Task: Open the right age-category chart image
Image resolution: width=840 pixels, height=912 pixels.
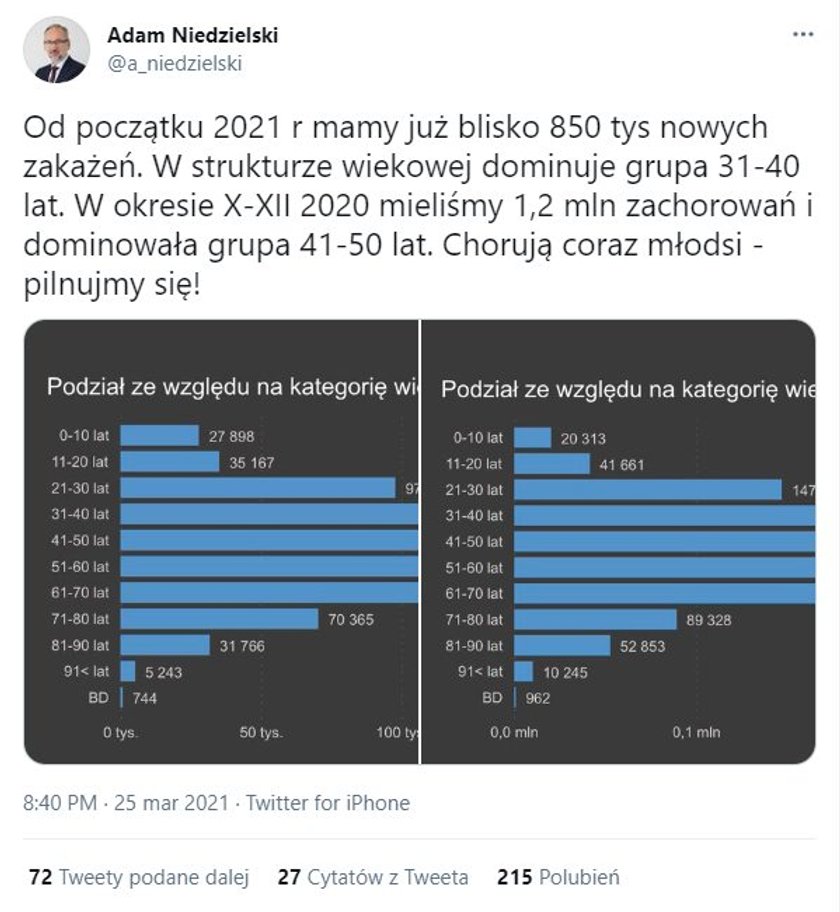Action: tap(618, 542)
